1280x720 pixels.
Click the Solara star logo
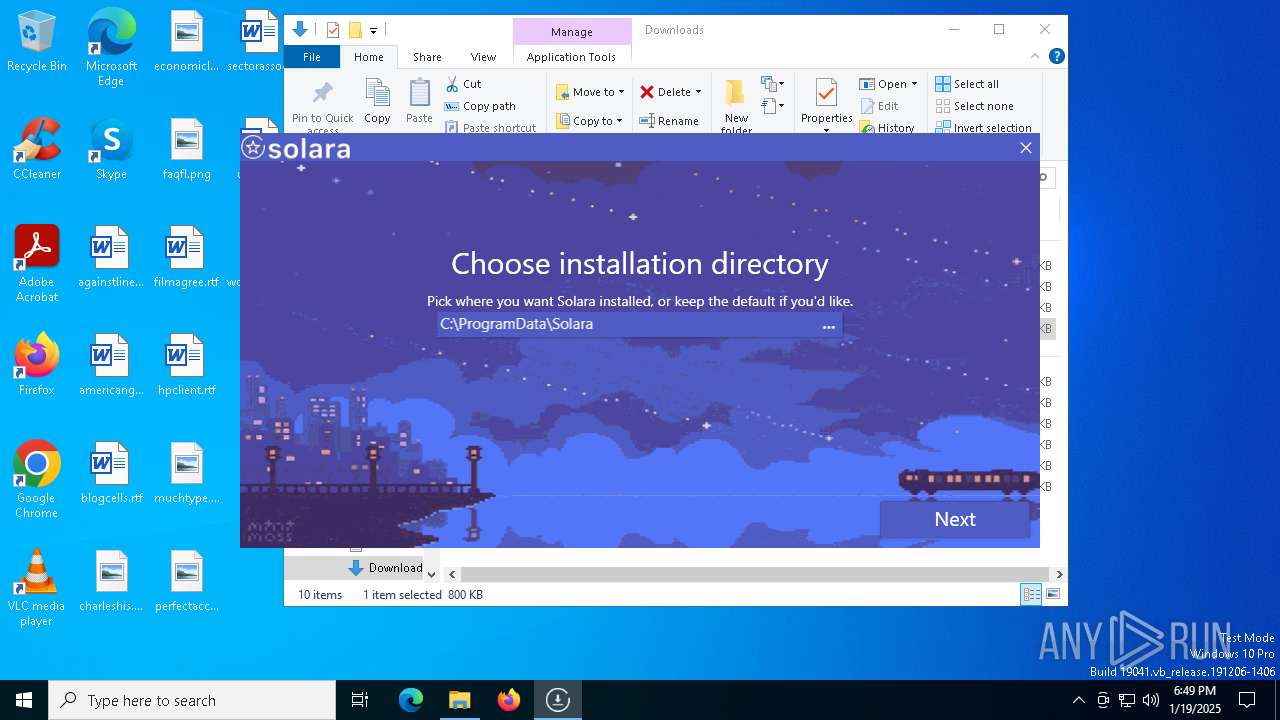253,149
